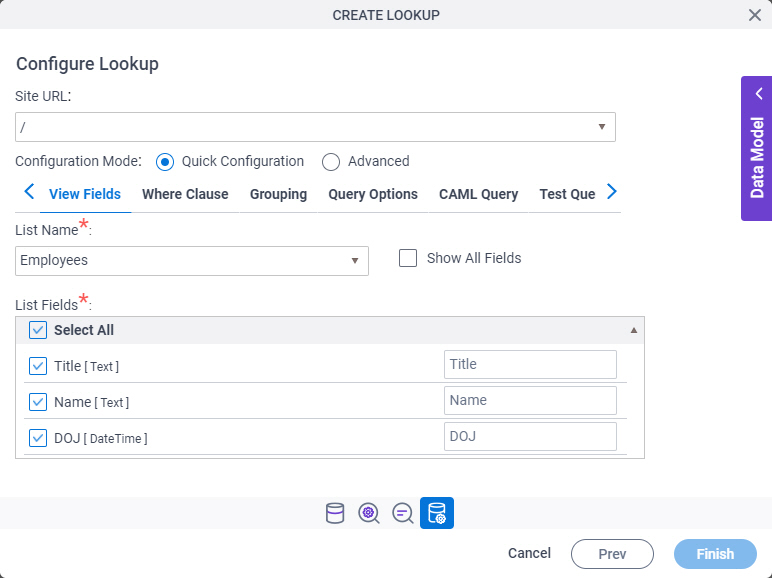The width and height of the screenshot is (772, 578).
Task: Switch to the Query Options tab
Action: pyautogui.click(x=373, y=194)
